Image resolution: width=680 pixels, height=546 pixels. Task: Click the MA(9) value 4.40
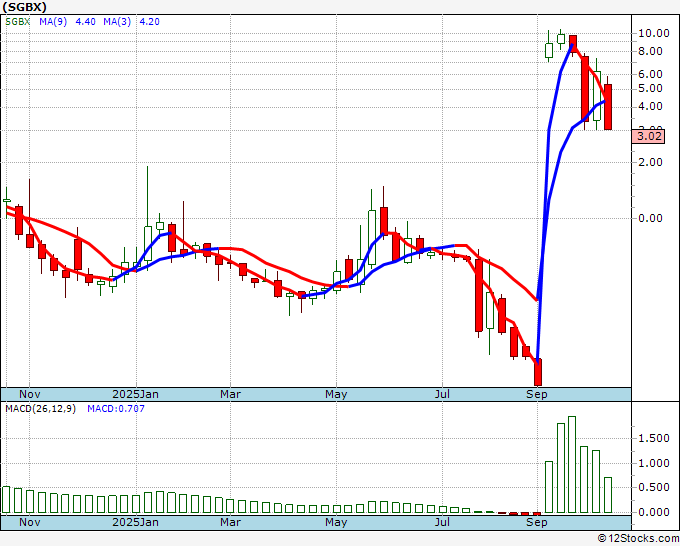tap(85, 22)
